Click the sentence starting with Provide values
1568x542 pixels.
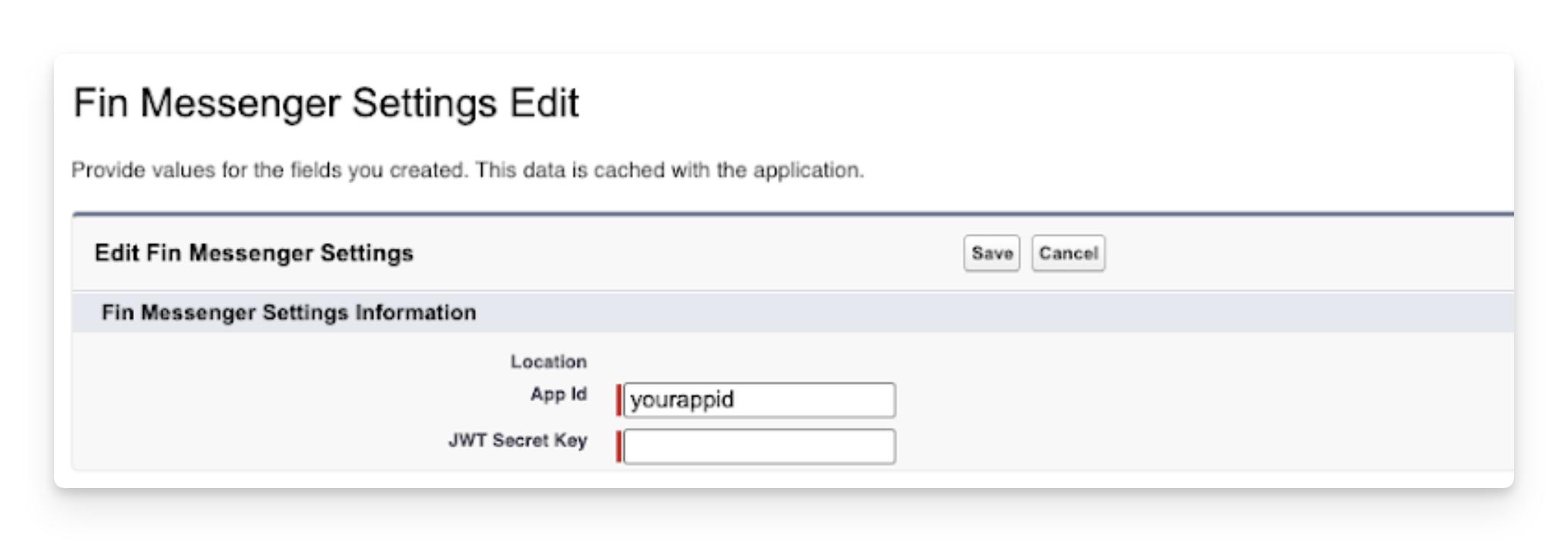[270, 170]
